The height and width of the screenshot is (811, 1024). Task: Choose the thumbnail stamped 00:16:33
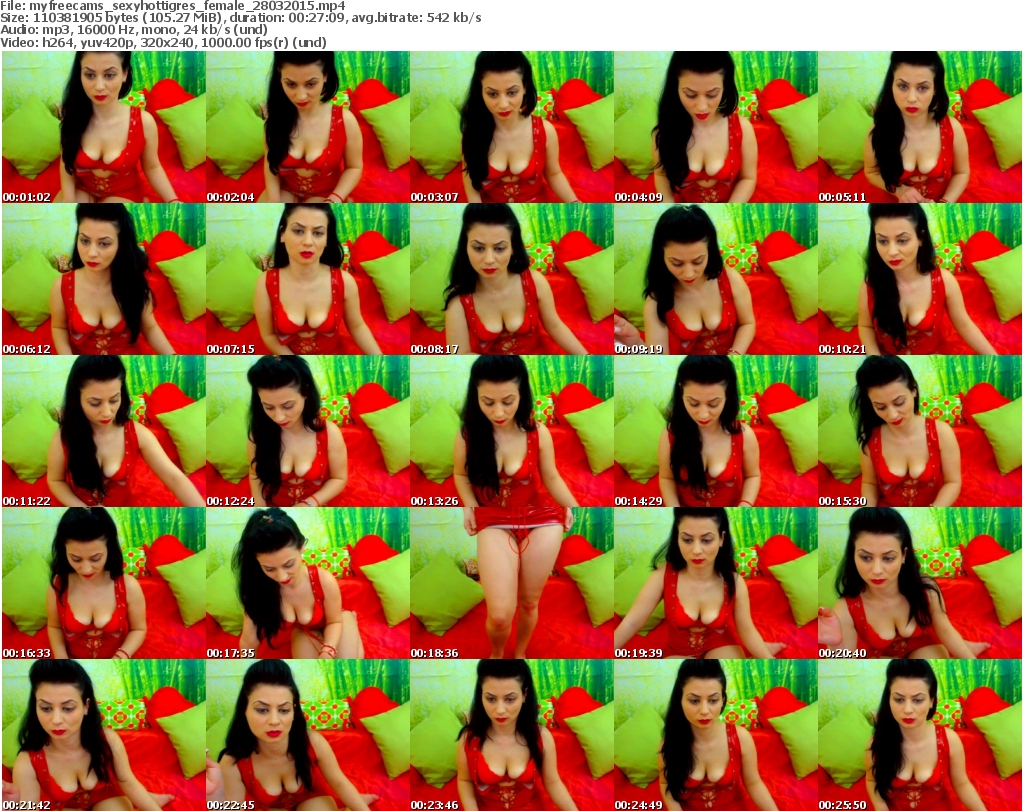pyautogui.click(x=104, y=583)
